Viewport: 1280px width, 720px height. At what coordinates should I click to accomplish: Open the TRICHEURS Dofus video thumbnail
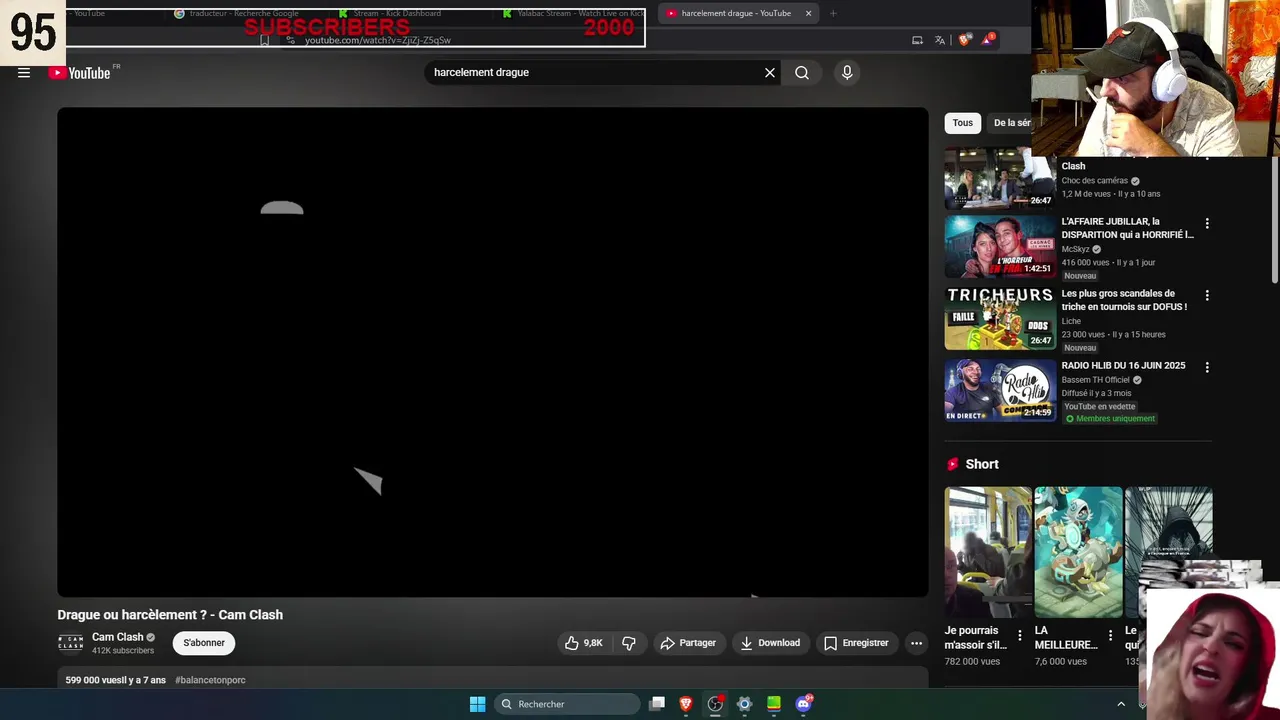(1000, 318)
